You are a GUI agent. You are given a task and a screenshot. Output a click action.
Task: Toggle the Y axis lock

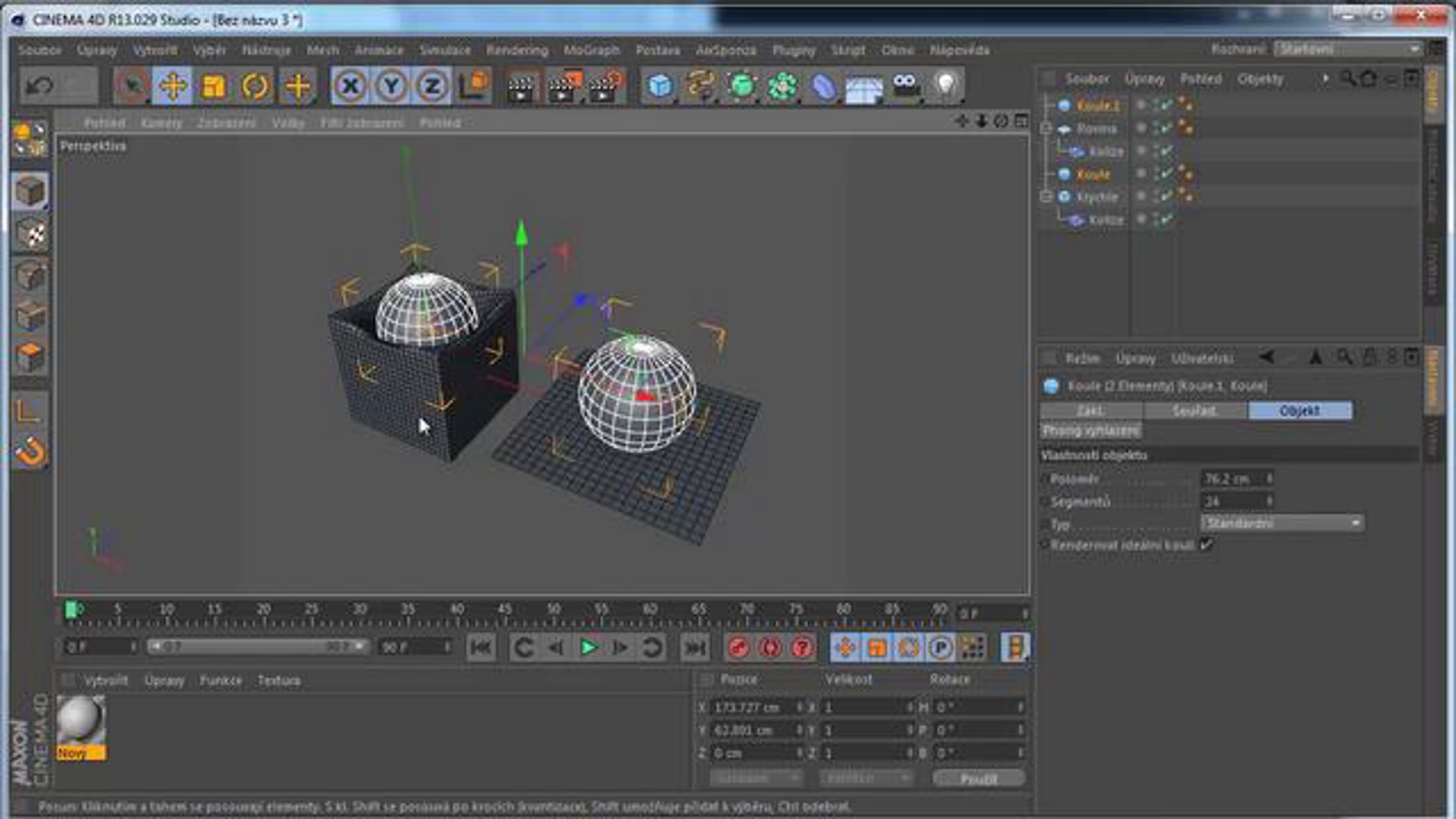pos(391,86)
